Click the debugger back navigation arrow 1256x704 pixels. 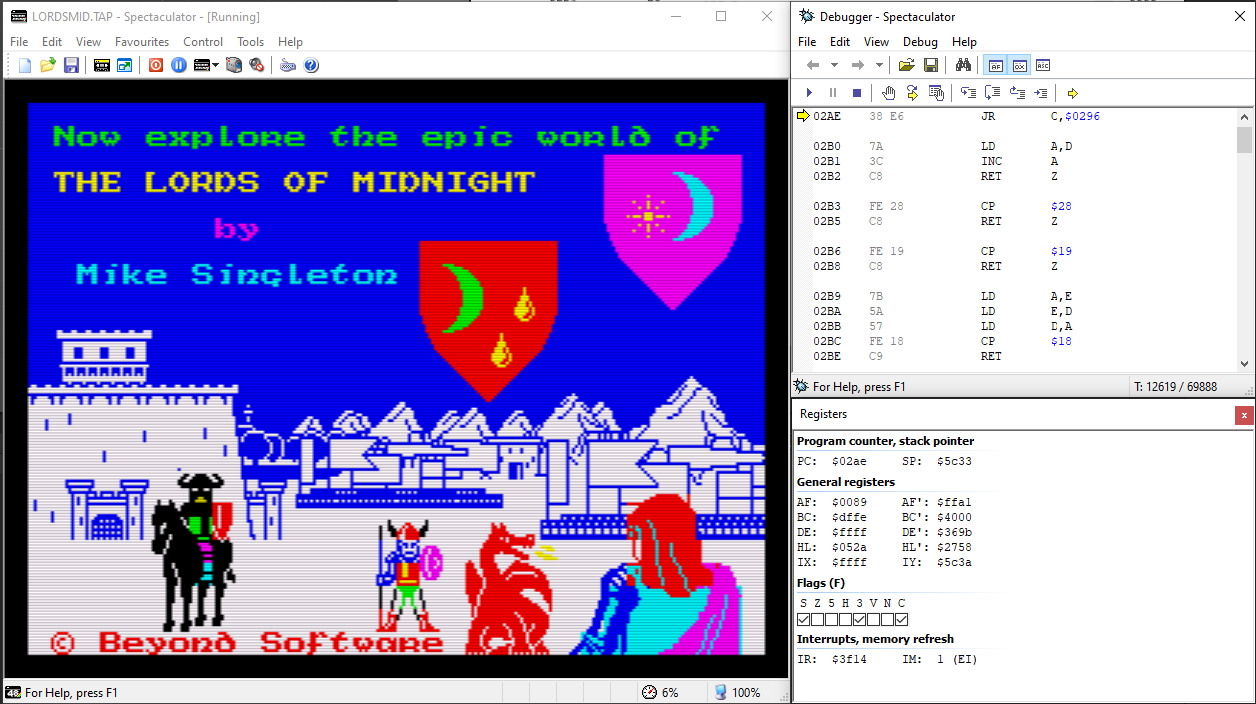(x=813, y=65)
